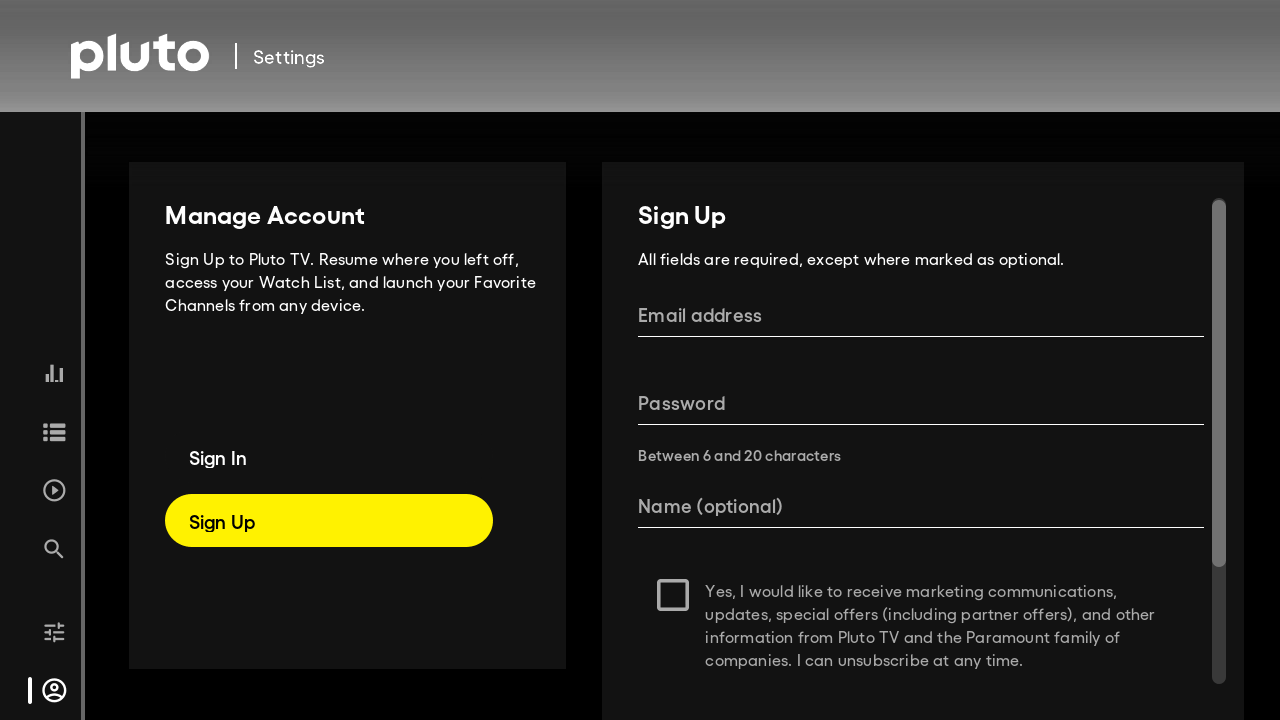Screen dimensions: 1280x720
Task: Select the Account profile icon
Action: (x=53, y=690)
